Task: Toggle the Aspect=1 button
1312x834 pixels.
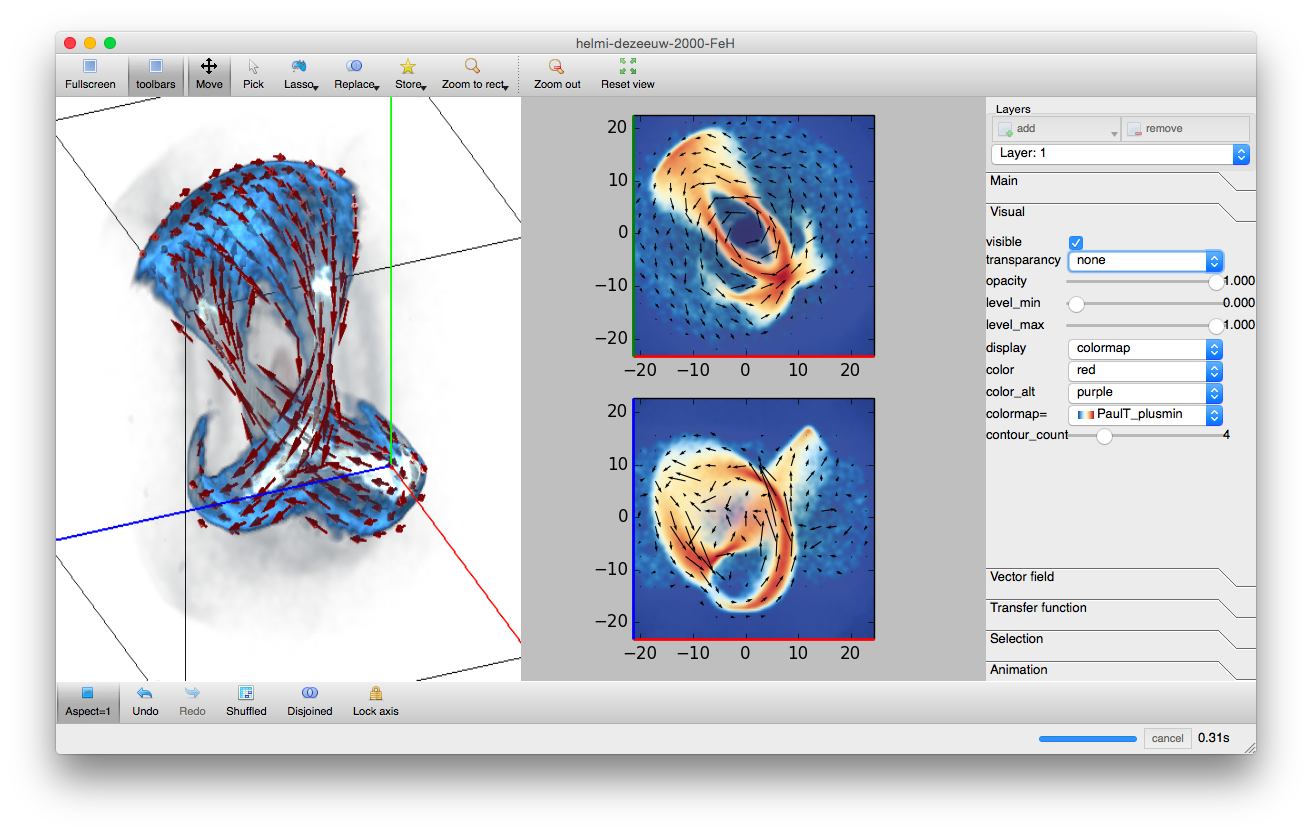Action: click(88, 700)
